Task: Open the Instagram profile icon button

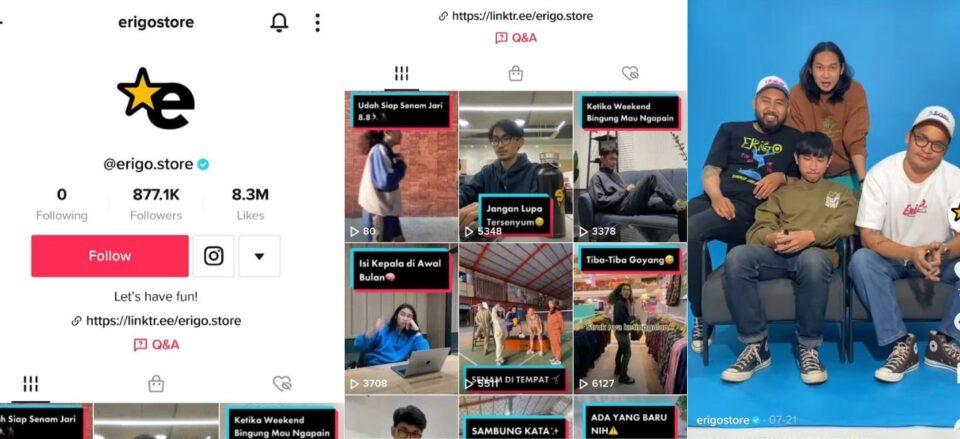Action: tap(213, 256)
